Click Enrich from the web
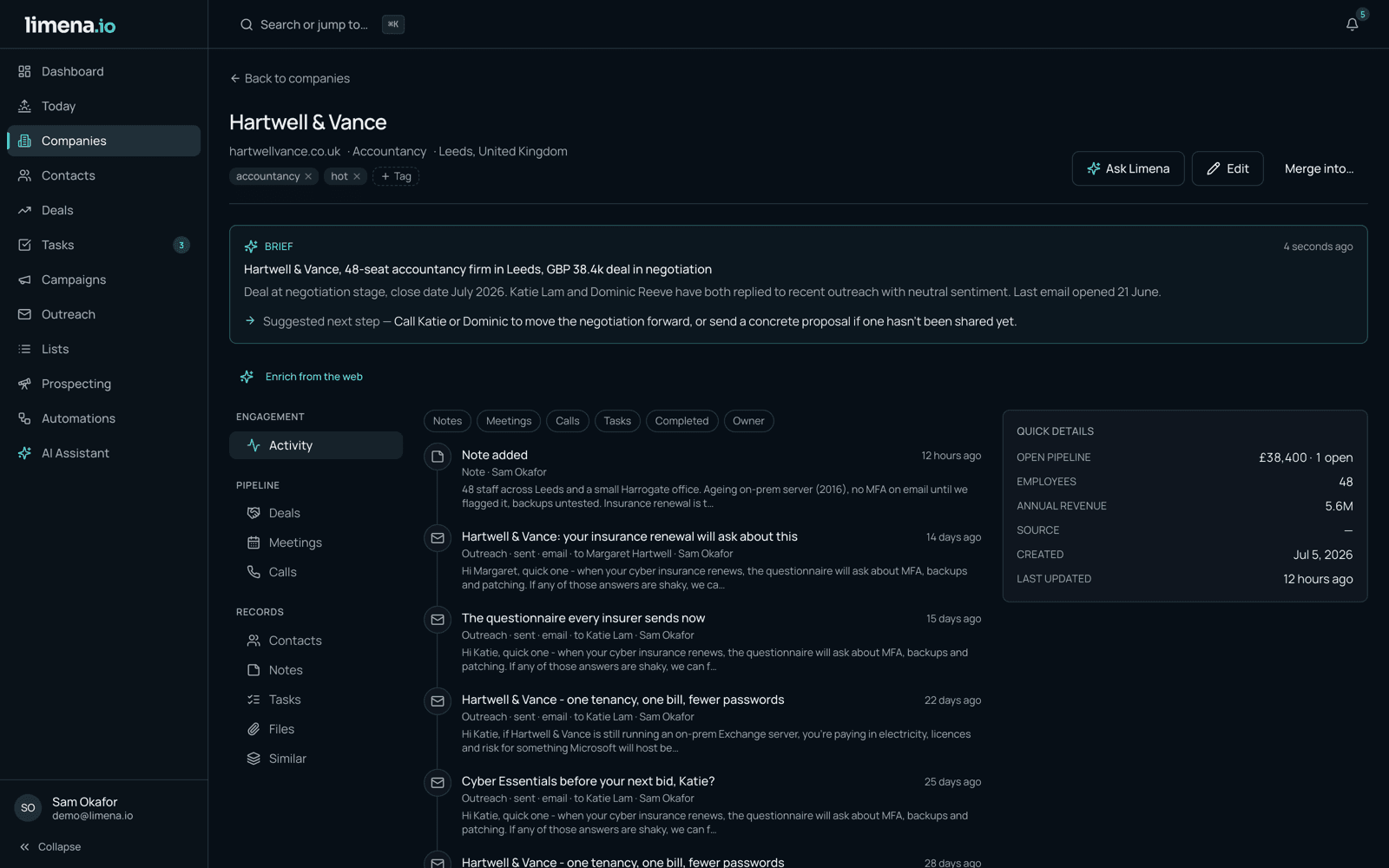 tap(301, 377)
